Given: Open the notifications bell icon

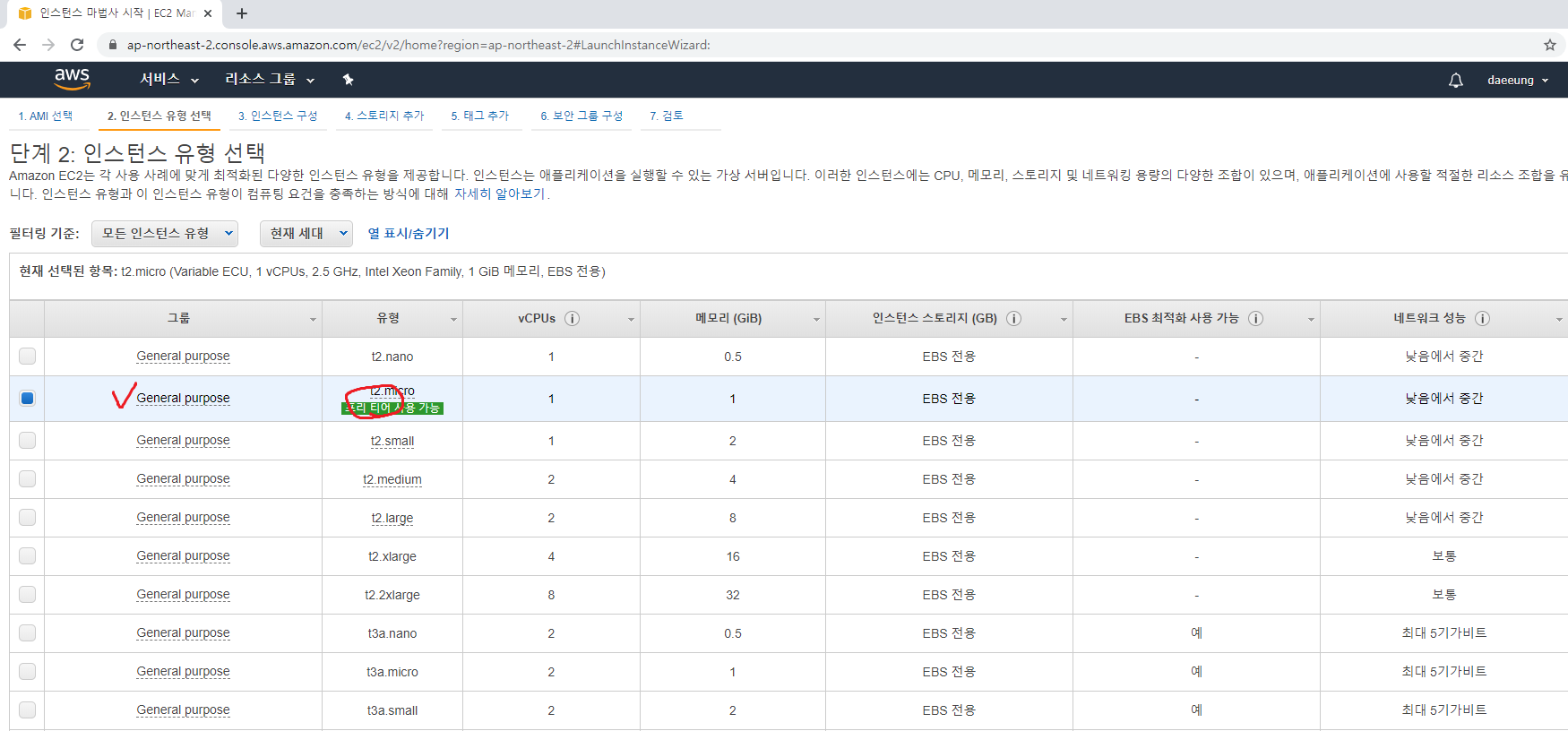Looking at the screenshot, I should point(1456,80).
